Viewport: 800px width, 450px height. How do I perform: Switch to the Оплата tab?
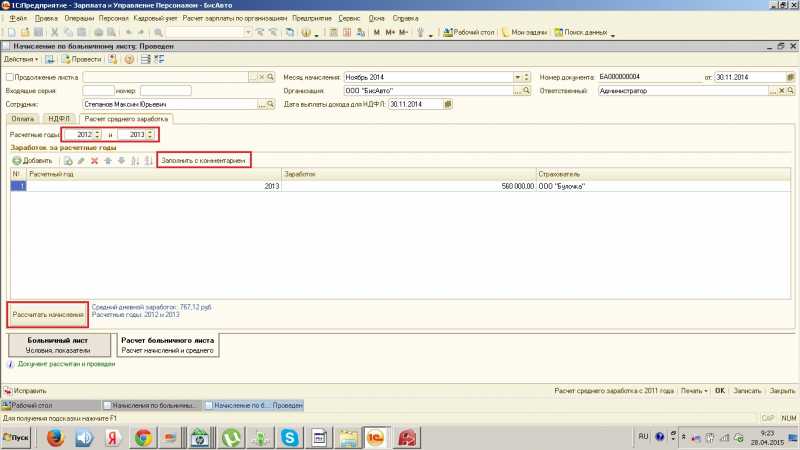(23, 118)
